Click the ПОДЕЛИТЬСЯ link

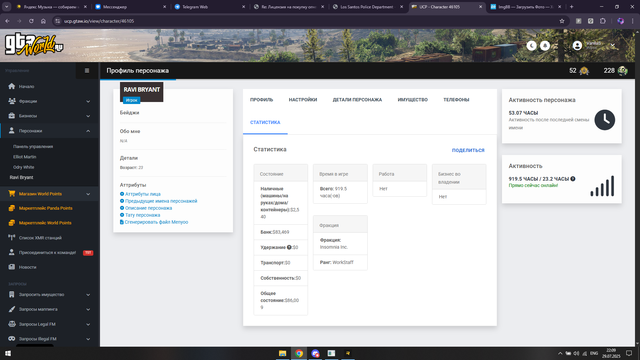click(x=468, y=150)
